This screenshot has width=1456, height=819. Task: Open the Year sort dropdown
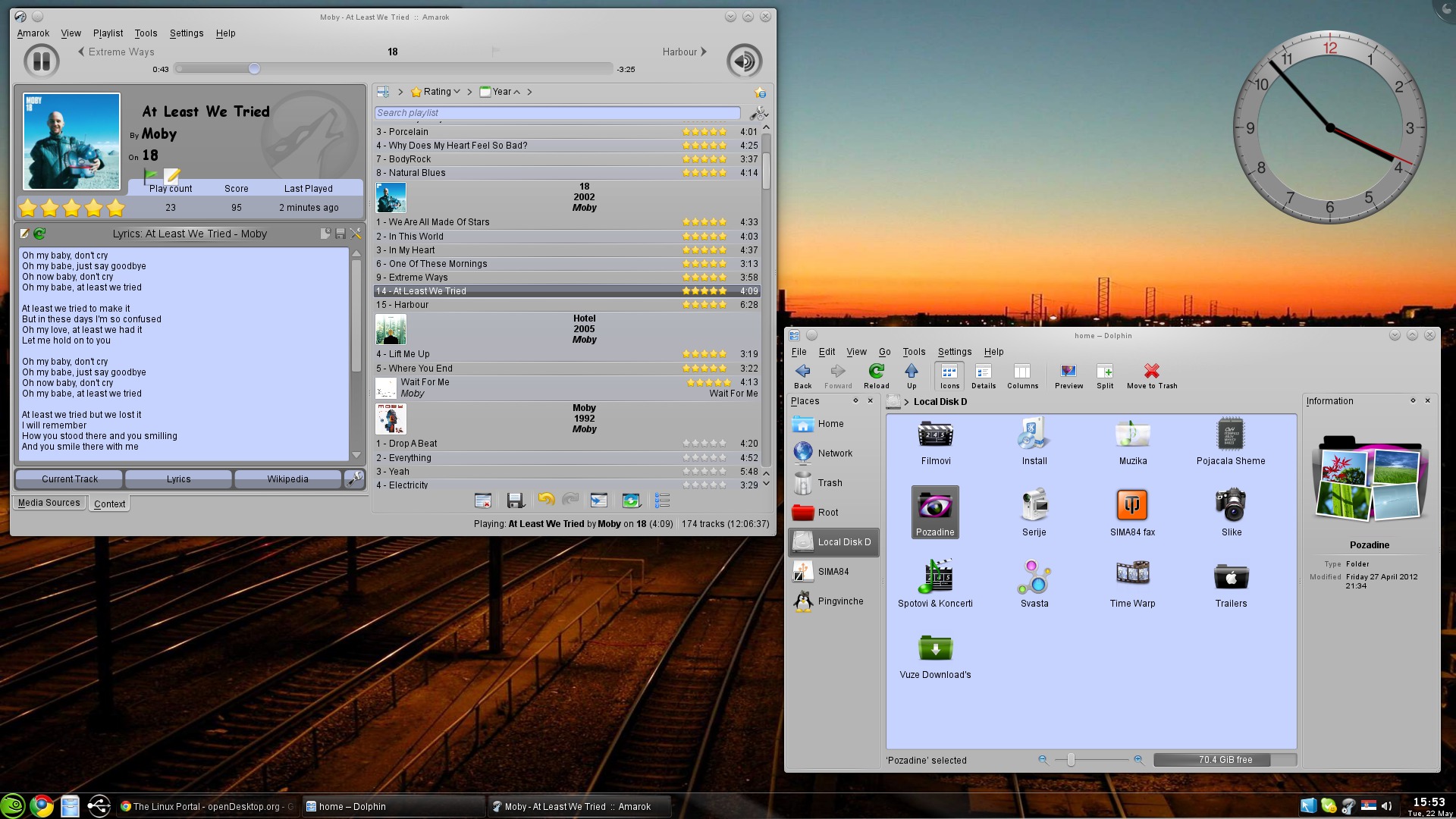[500, 92]
